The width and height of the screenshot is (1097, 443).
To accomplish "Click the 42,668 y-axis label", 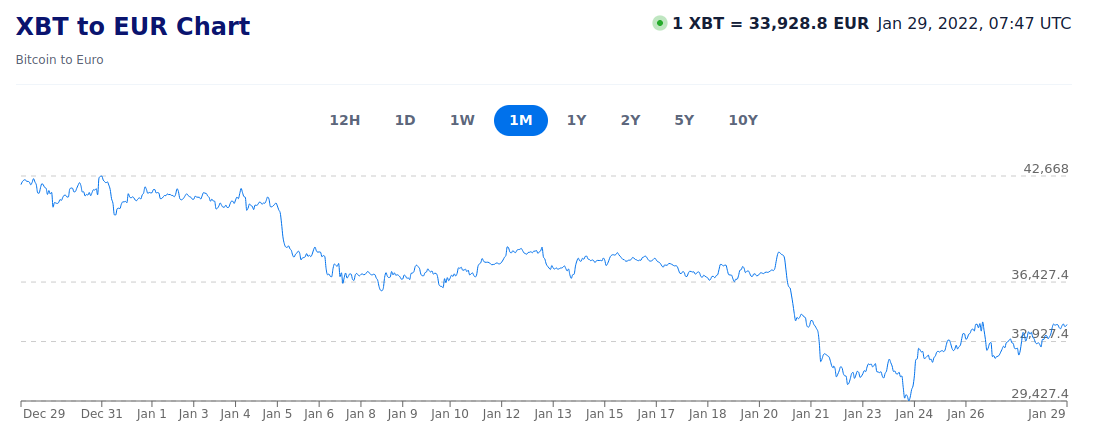I will point(1046,169).
